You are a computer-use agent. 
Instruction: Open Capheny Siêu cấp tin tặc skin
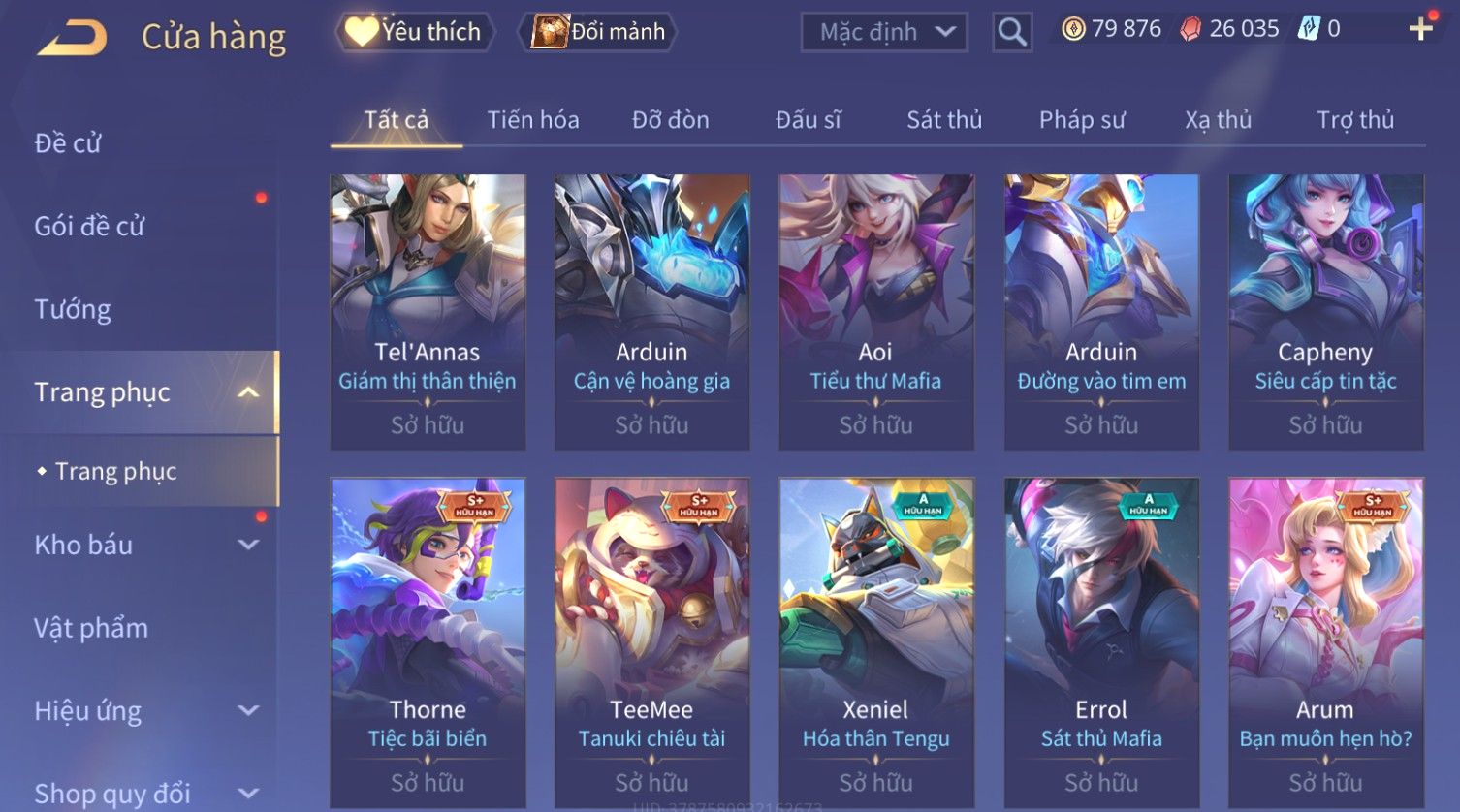pos(1325,312)
